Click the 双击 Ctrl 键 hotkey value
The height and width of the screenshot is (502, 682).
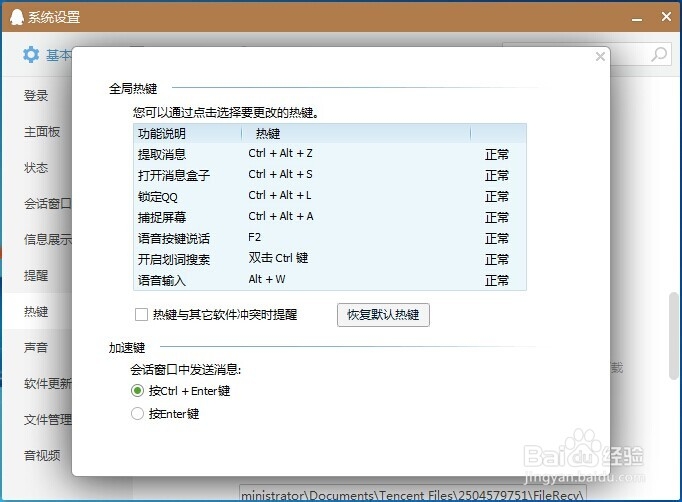coord(278,258)
